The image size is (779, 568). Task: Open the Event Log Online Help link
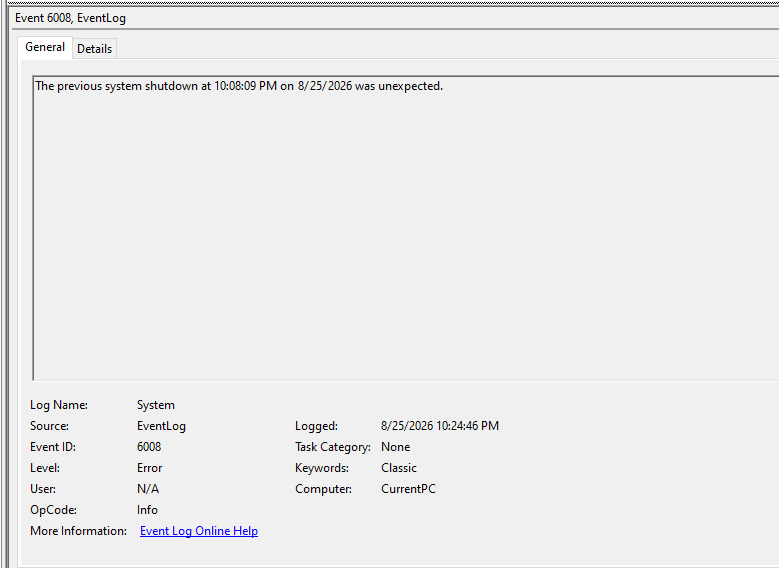tap(199, 531)
